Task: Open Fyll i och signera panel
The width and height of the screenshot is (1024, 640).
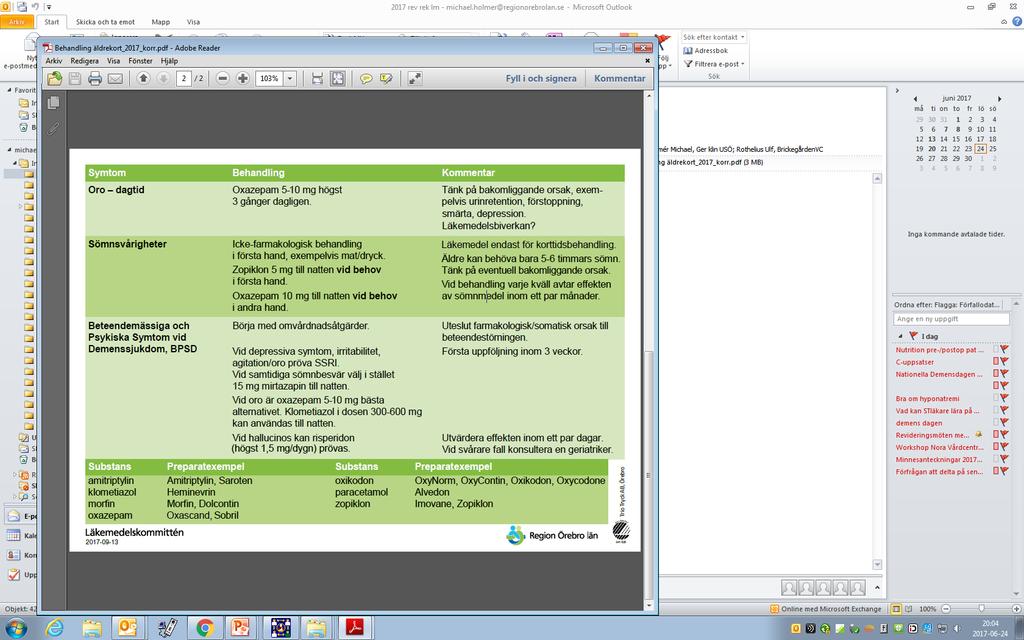Action: click(x=541, y=78)
